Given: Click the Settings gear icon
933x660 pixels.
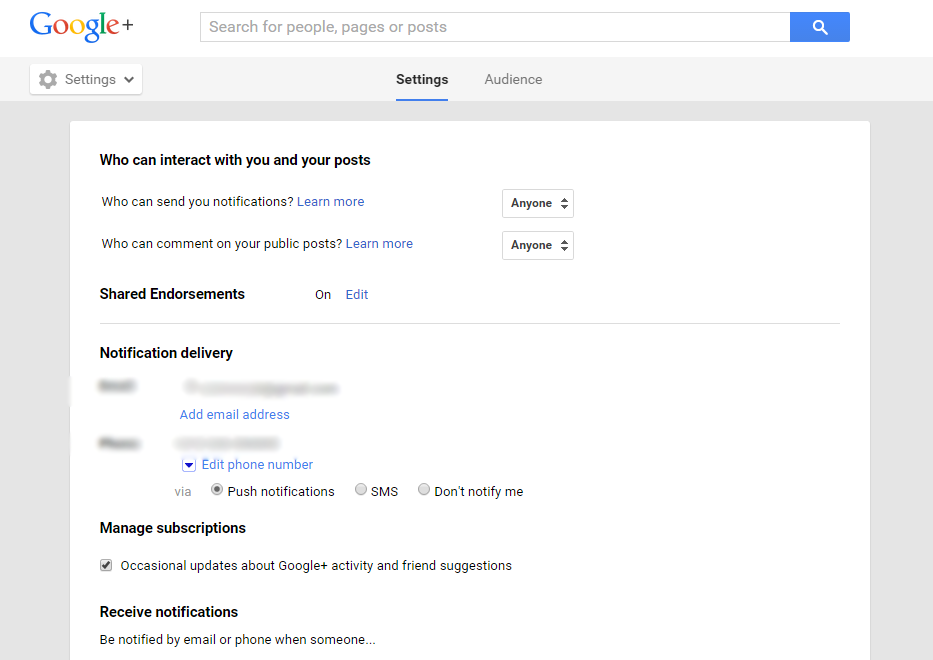Looking at the screenshot, I should tap(48, 79).
